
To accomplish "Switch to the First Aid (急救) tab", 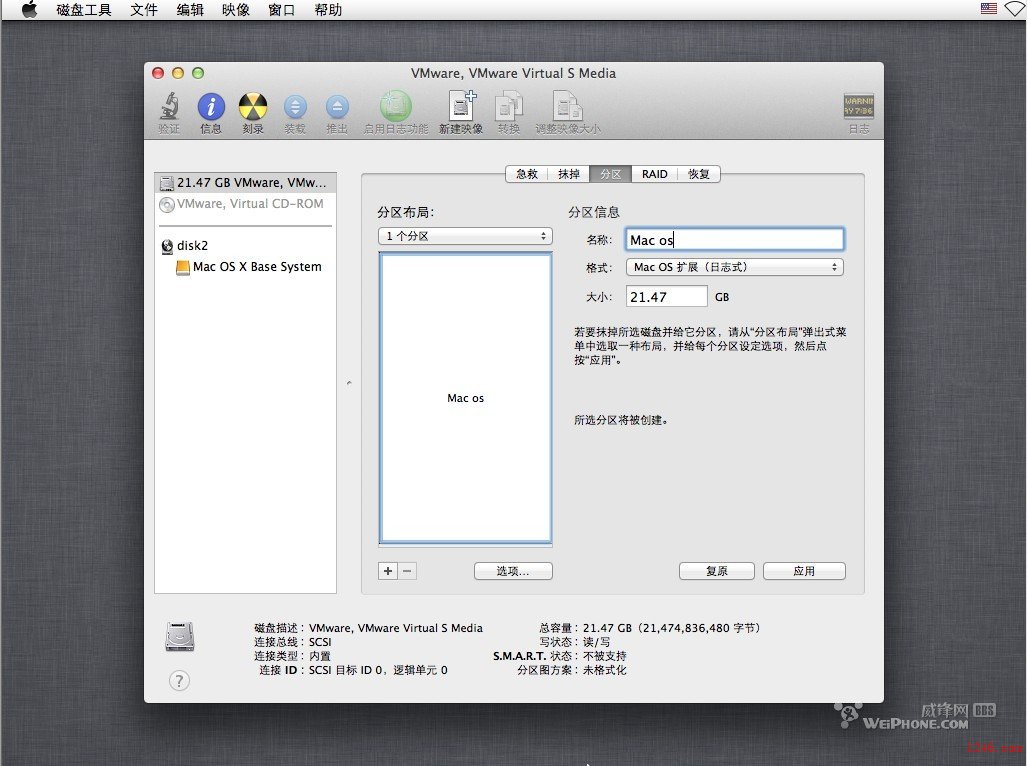I will pos(526,174).
